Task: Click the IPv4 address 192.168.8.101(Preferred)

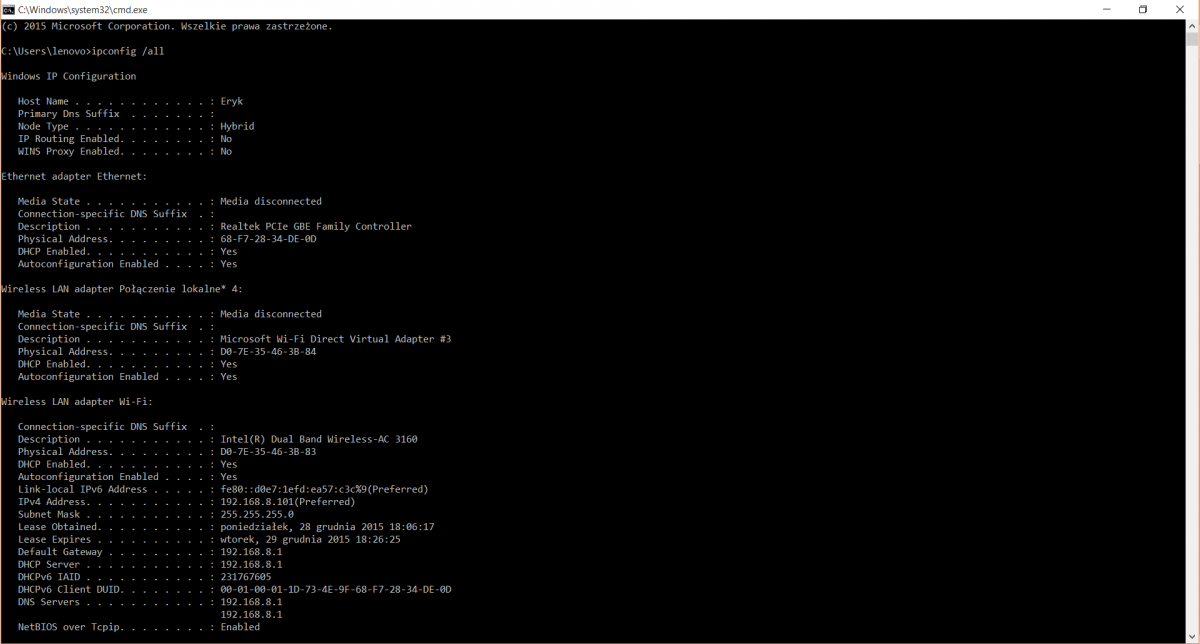Action: pyautogui.click(x=288, y=502)
